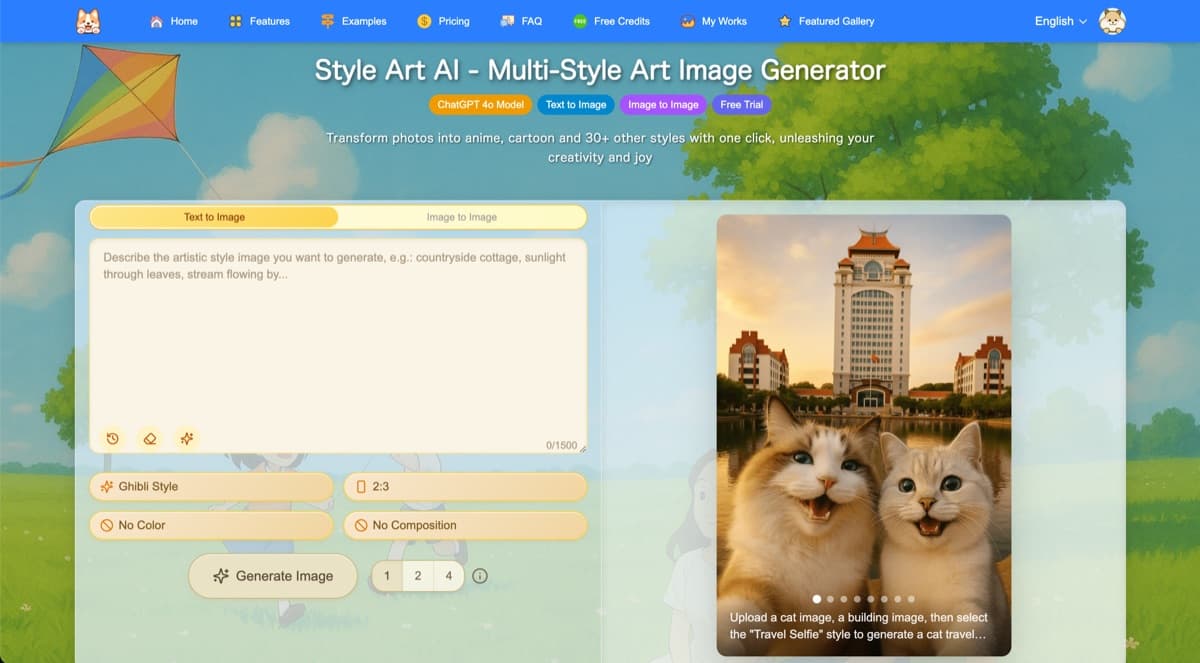Click the info icon beside image count

click(x=480, y=576)
